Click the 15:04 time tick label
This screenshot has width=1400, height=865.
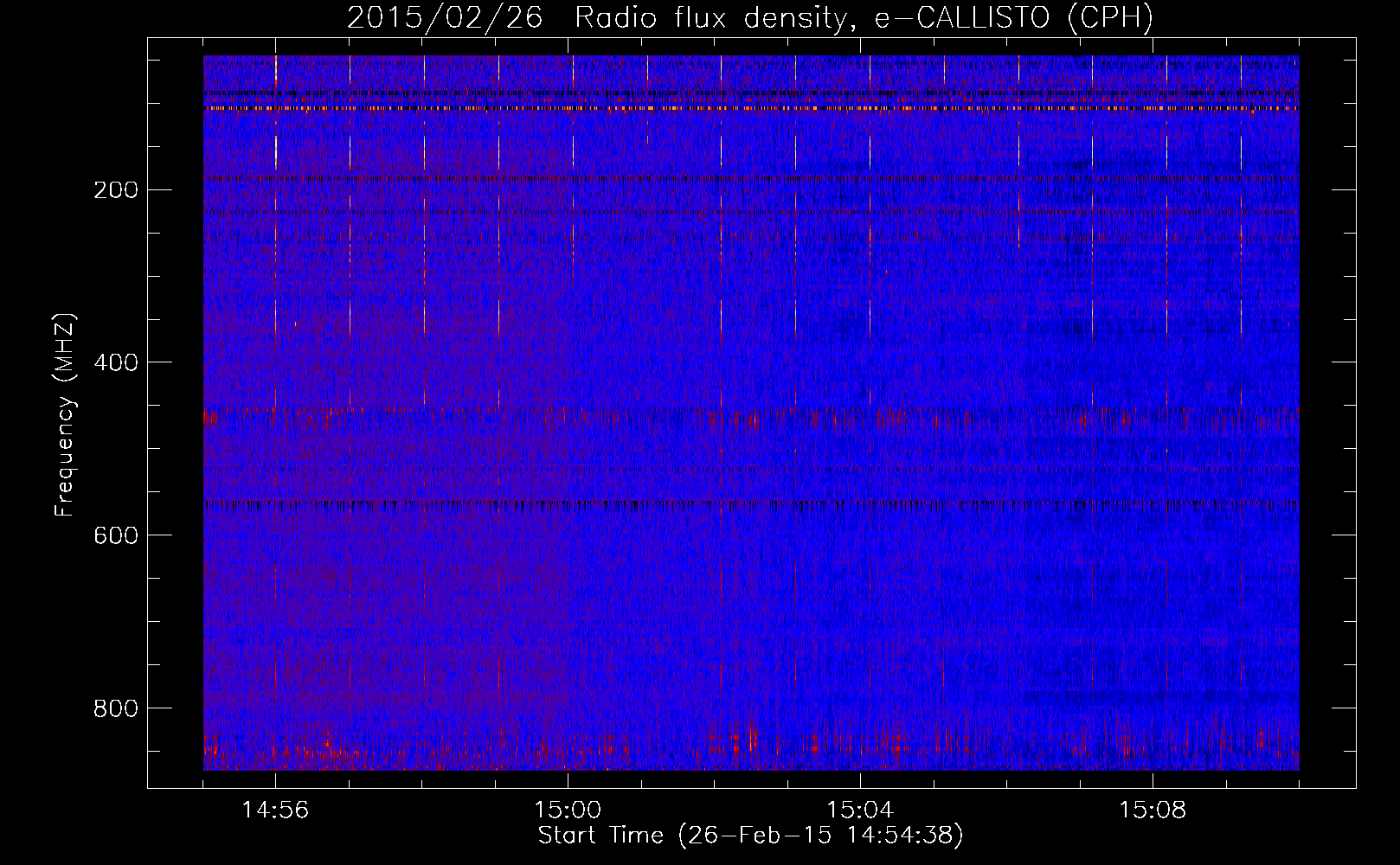pyautogui.click(x=860, y=811)
